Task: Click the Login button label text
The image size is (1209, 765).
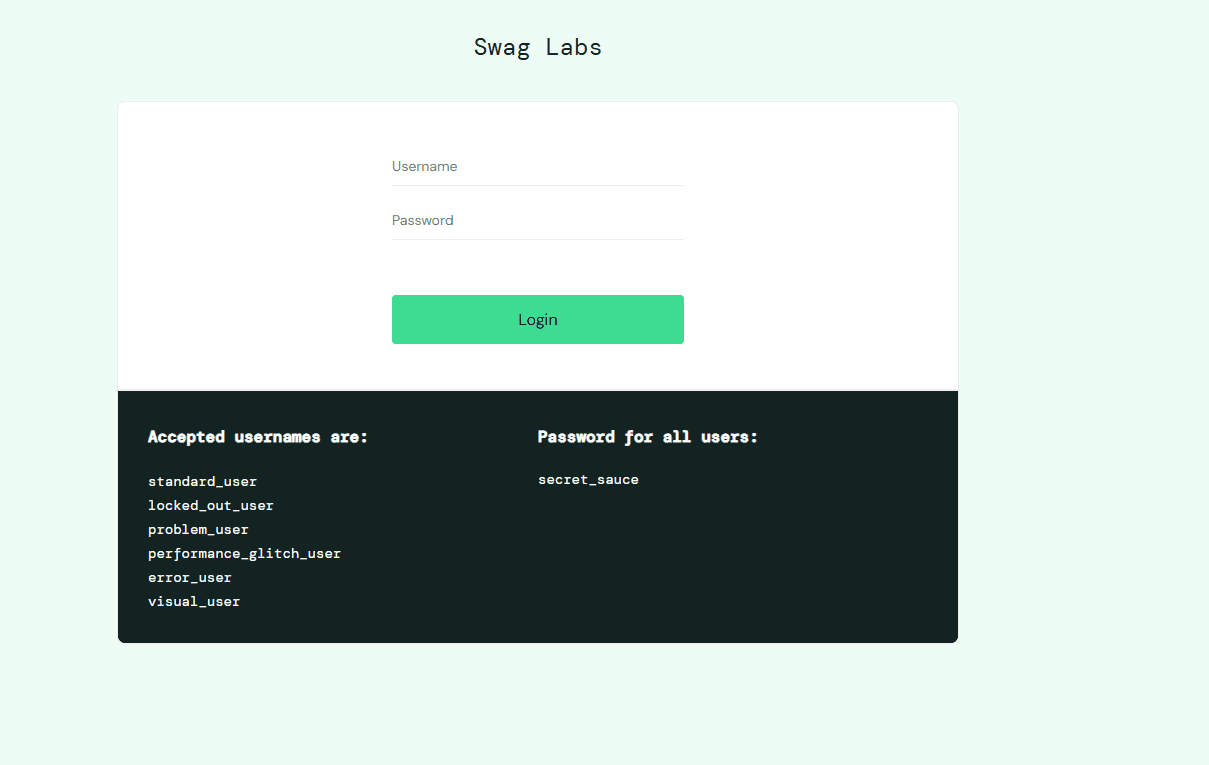Action: (537, 319)
